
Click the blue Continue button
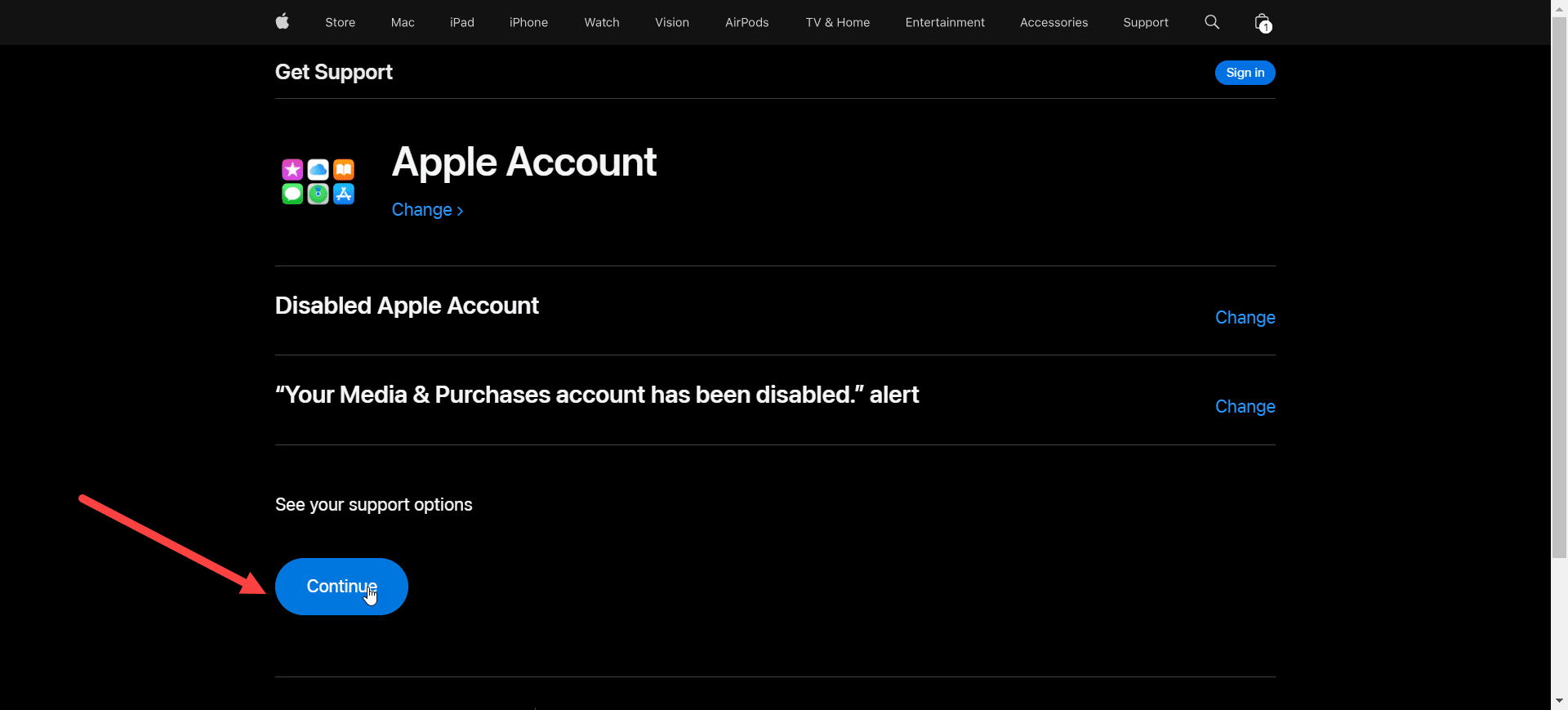(x=341, y=587)
